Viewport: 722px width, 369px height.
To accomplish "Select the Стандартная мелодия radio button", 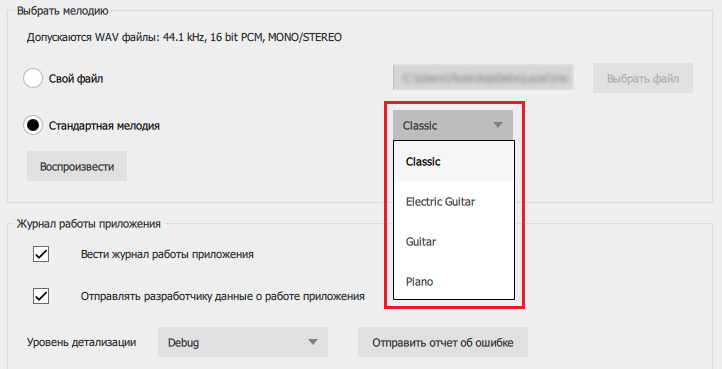I will click(33, 125).
